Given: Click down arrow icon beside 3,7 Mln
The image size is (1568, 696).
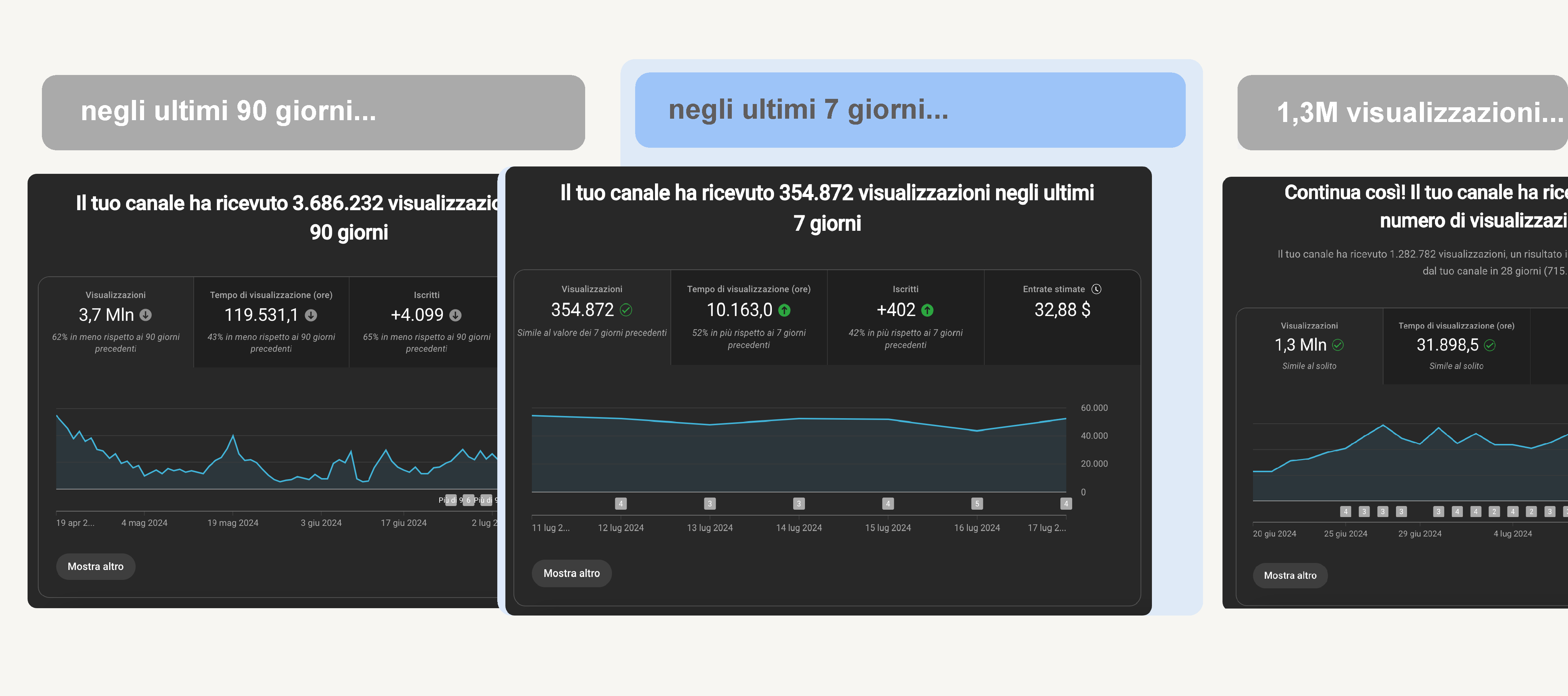Looking at the screenshot, I should tap(146, 315).
